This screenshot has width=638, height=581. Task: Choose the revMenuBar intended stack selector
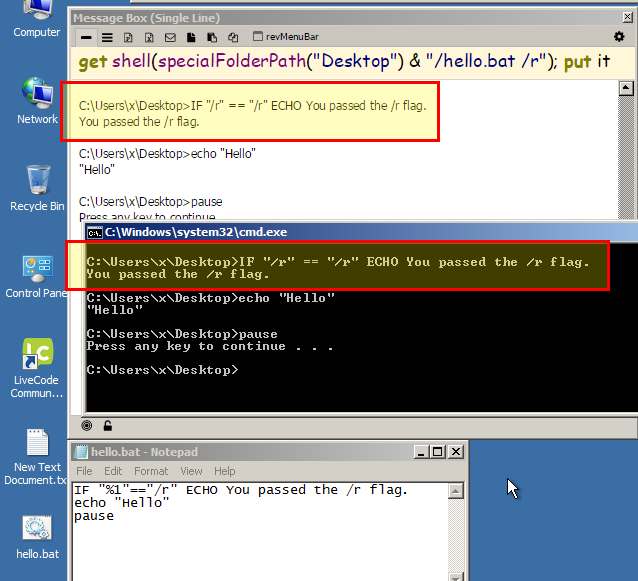(286, 37)
